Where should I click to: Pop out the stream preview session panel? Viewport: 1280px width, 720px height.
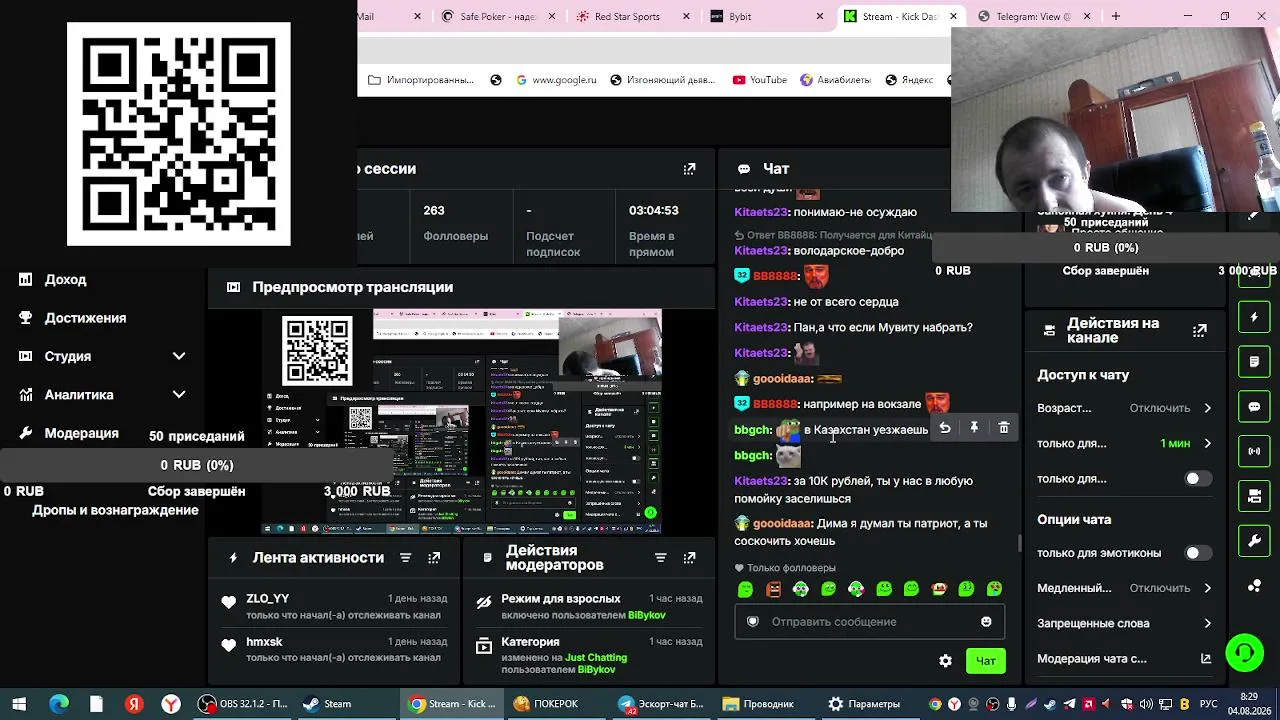coord(689,169)
